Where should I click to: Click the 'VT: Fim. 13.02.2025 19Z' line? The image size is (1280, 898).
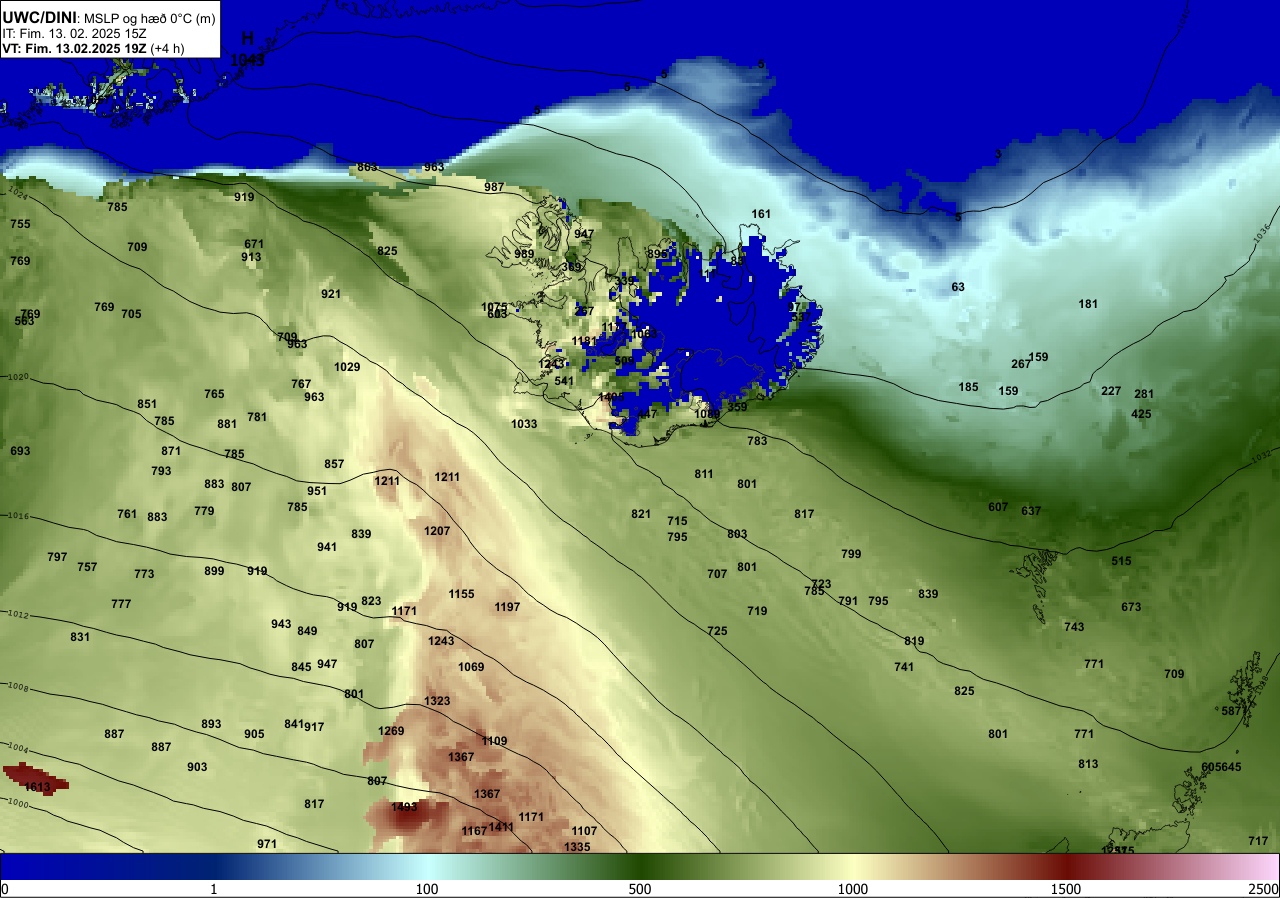point(75,48)
